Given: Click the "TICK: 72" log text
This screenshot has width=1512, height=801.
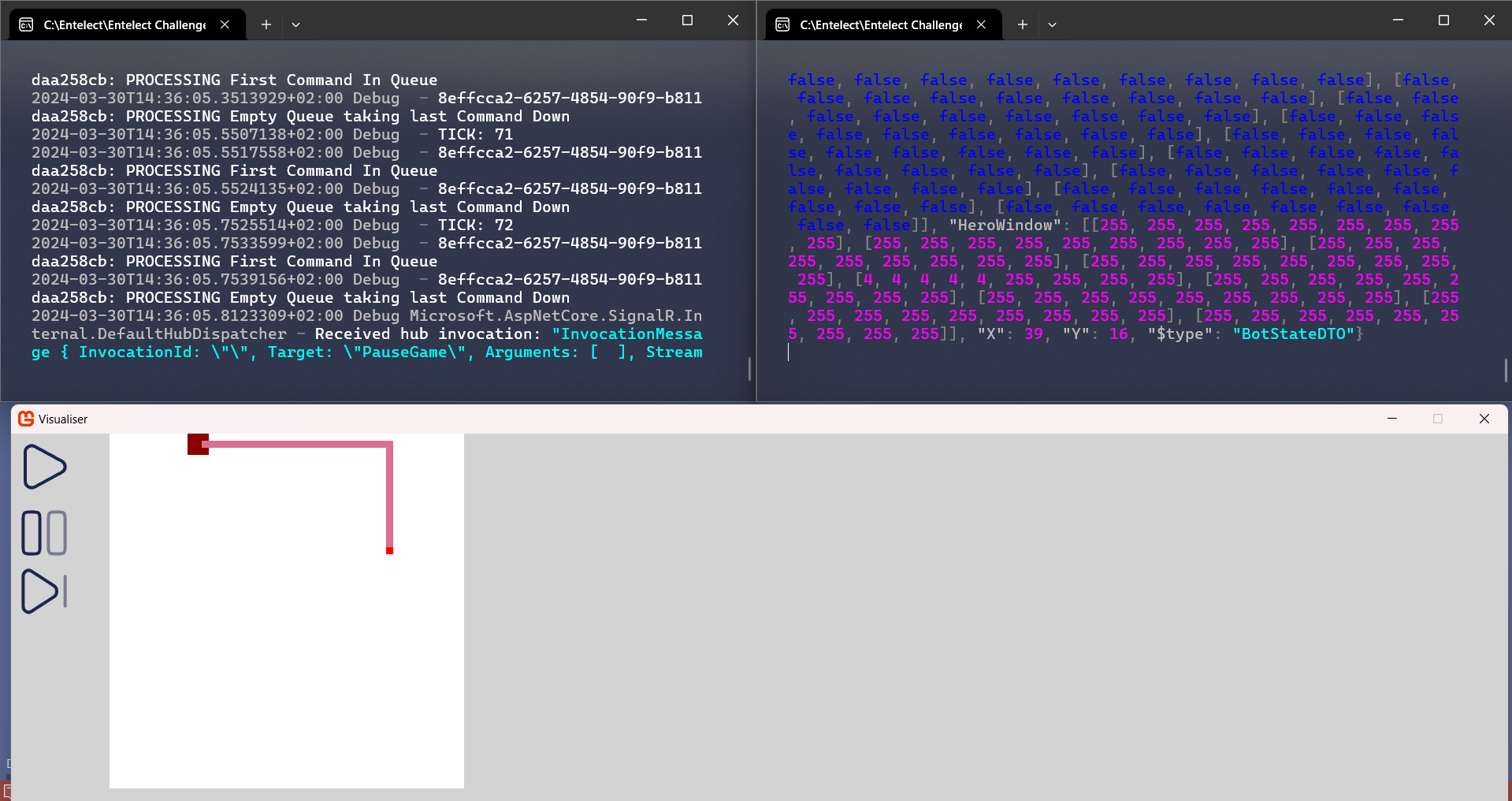Looking at the screenshot, I should (475, 225).
